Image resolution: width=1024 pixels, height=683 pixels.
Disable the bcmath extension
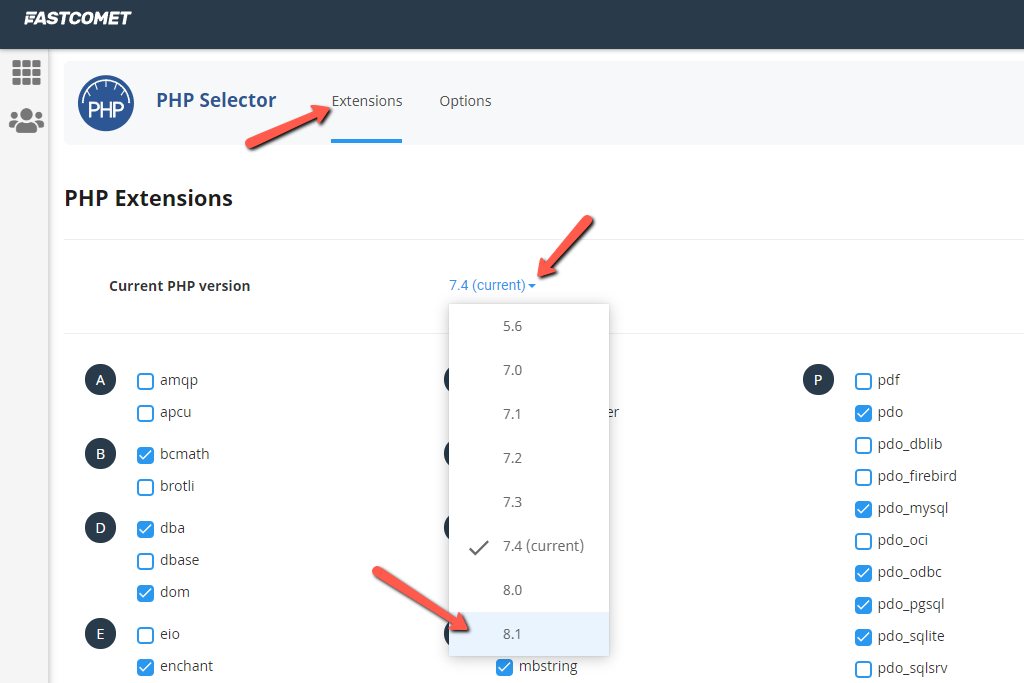[x=144, y=454]
